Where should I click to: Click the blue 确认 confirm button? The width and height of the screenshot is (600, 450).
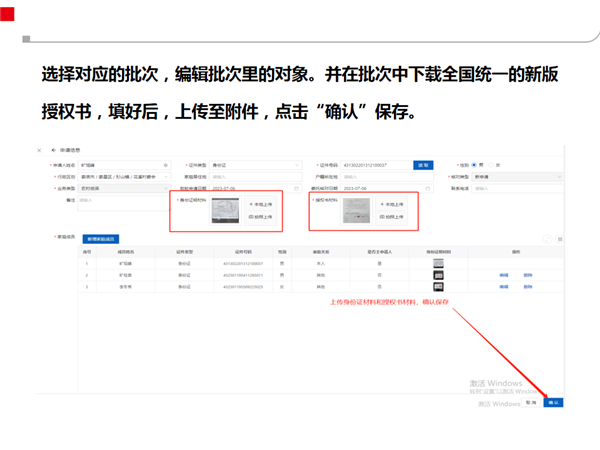[x=553, y=403]
